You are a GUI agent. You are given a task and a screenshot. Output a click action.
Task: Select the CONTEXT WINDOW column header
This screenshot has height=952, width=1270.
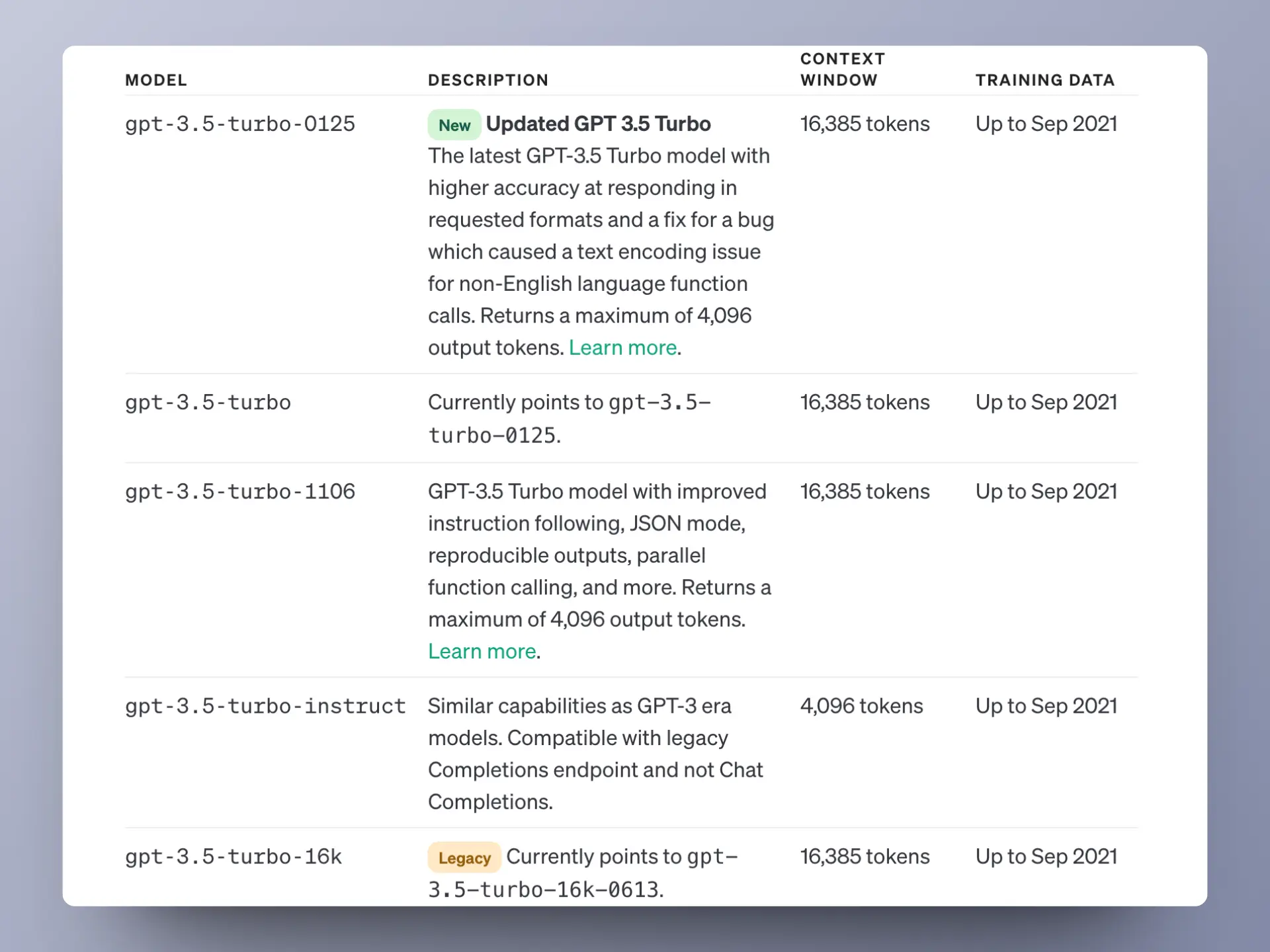842,69
